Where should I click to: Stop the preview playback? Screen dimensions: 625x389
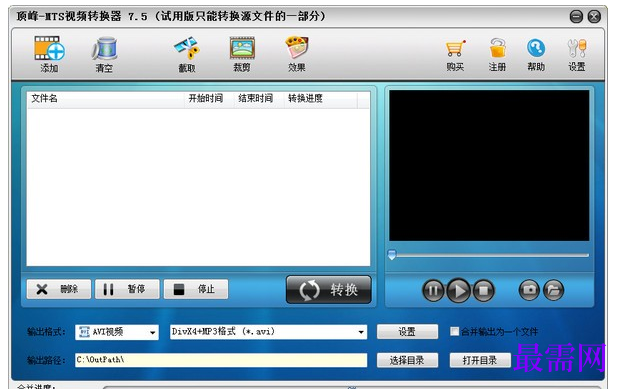pos(483,290)
